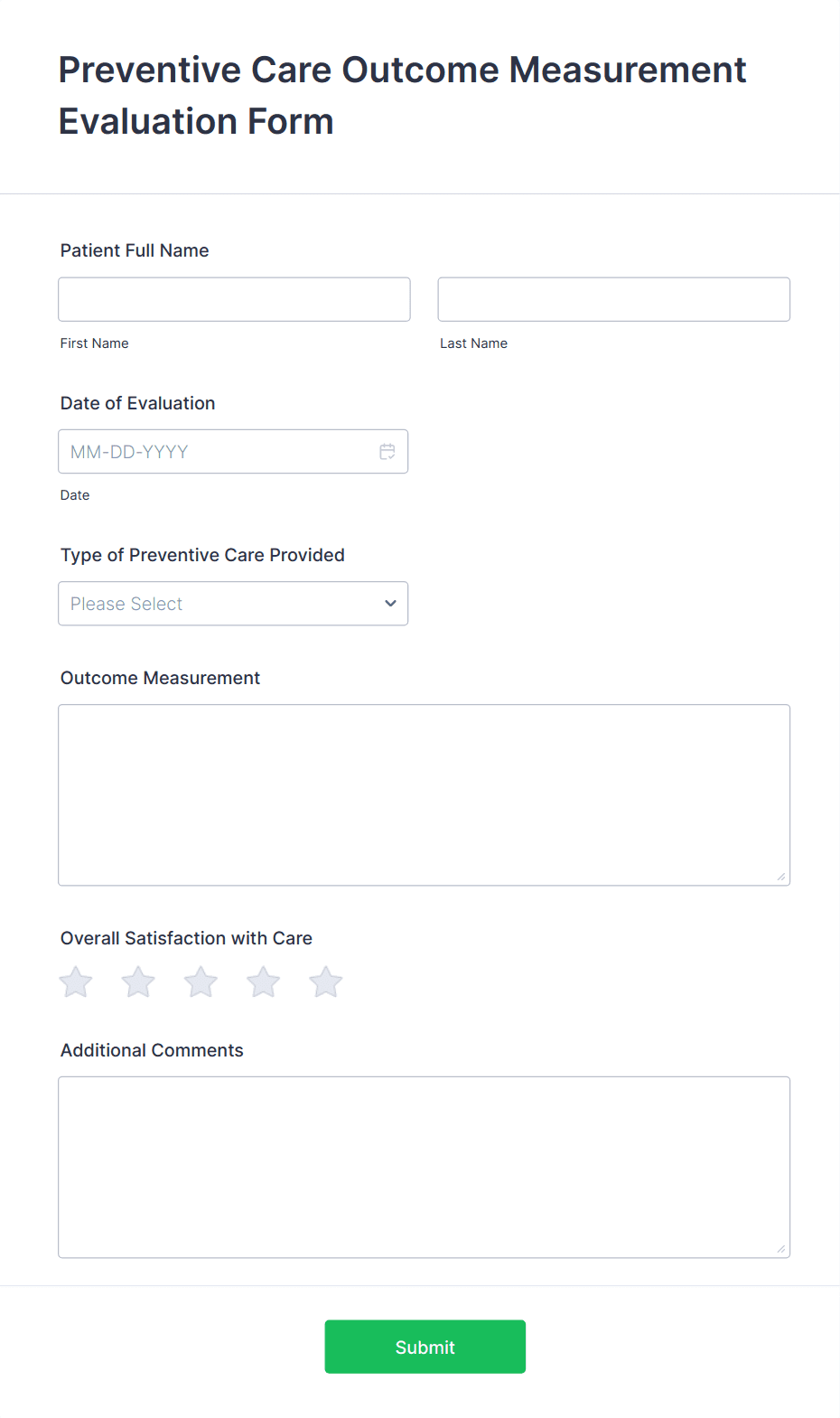Choose the fourth satisfaction star
This screenshot has width=840, height=1418.
[x=264, y=982]
